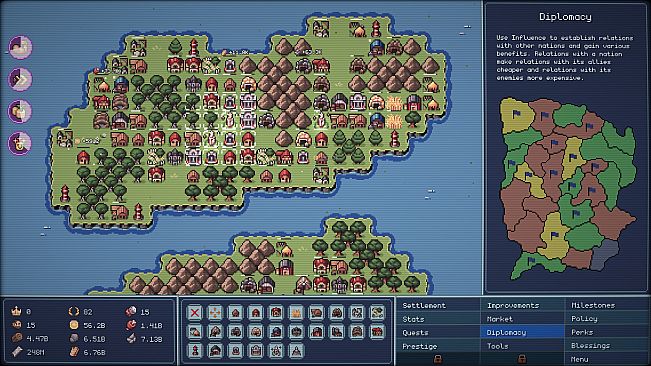Open the Perks menu
The image size is (651, 366).
point(607,332)
